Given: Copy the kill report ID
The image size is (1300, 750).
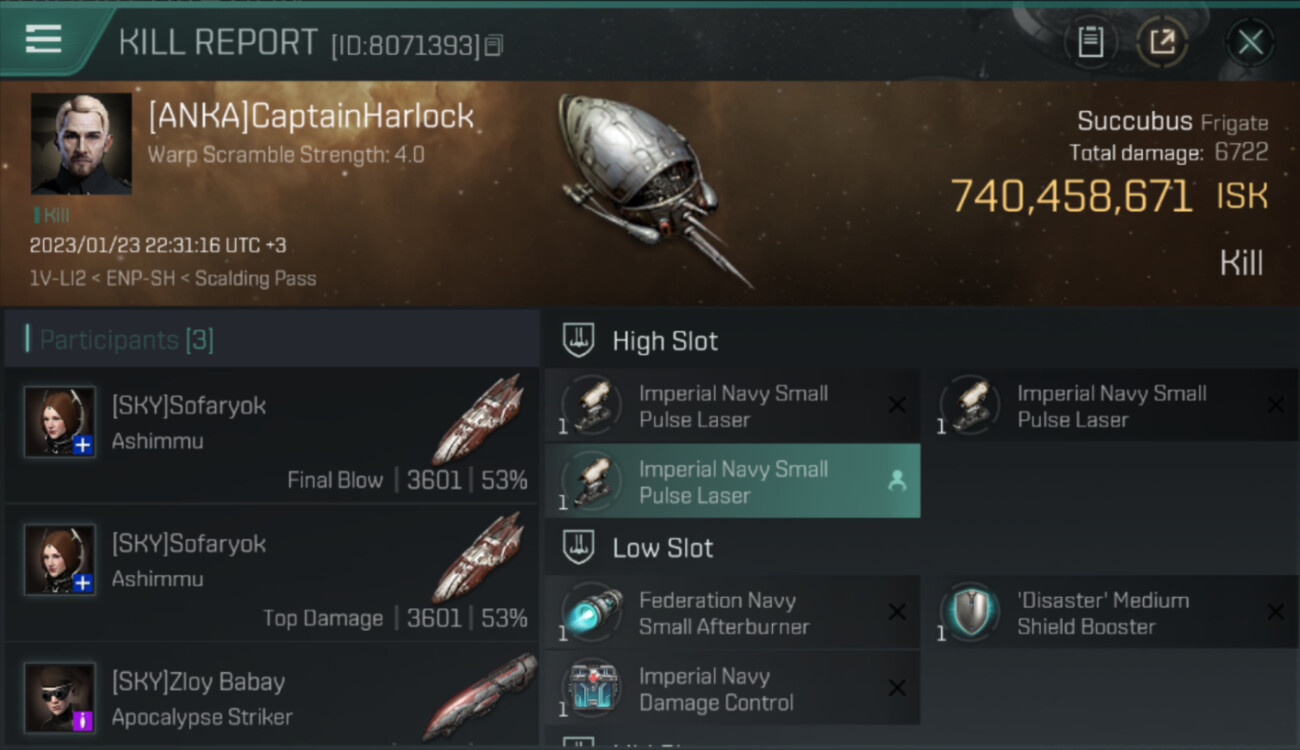Looking at the screenshot, I should [x=494, y=45].
